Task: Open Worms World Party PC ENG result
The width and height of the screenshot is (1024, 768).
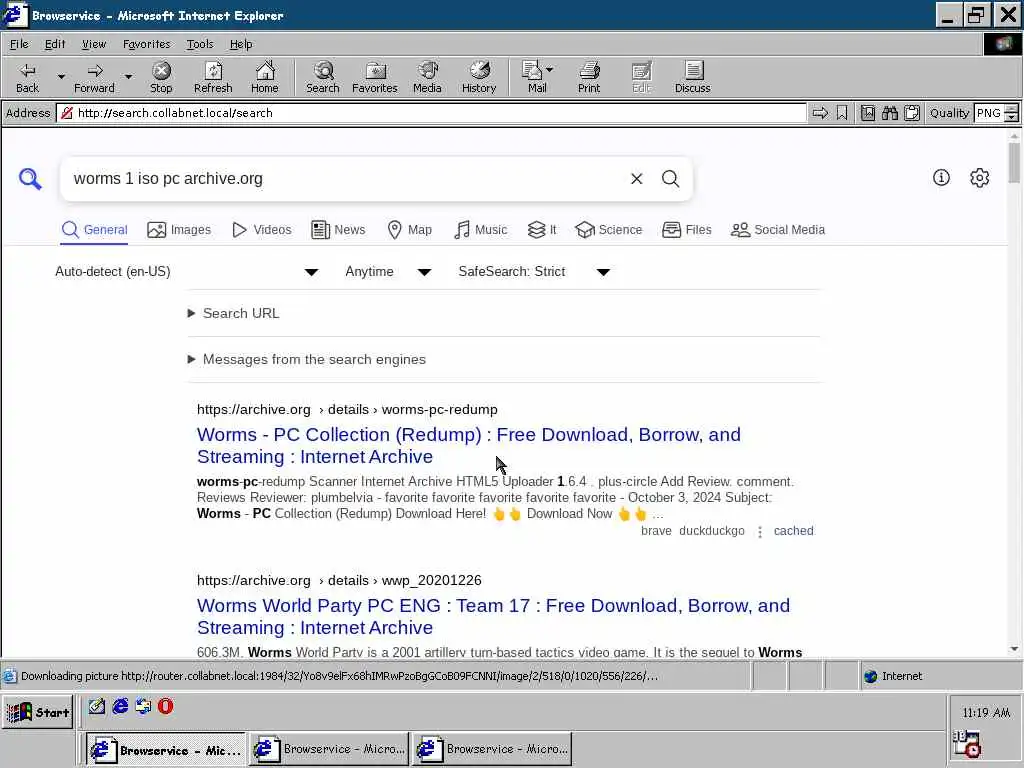Action: click(493, 616)
